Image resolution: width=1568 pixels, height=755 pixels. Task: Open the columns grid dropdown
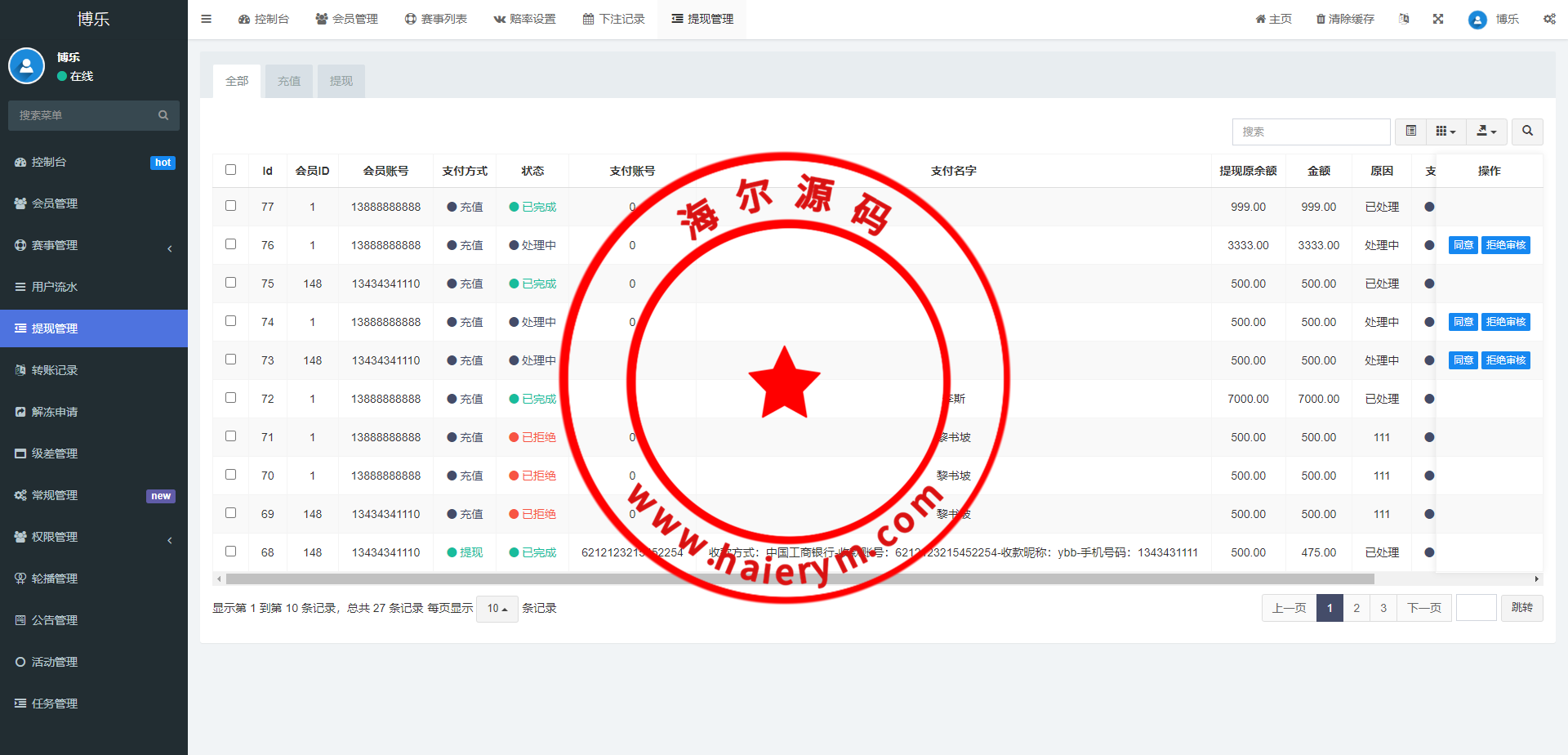pyautogui.click(x=1445, y=132)
